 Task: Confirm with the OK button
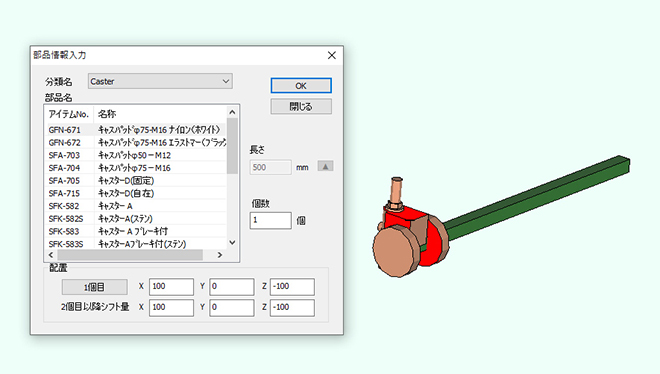tap(301, 86)
